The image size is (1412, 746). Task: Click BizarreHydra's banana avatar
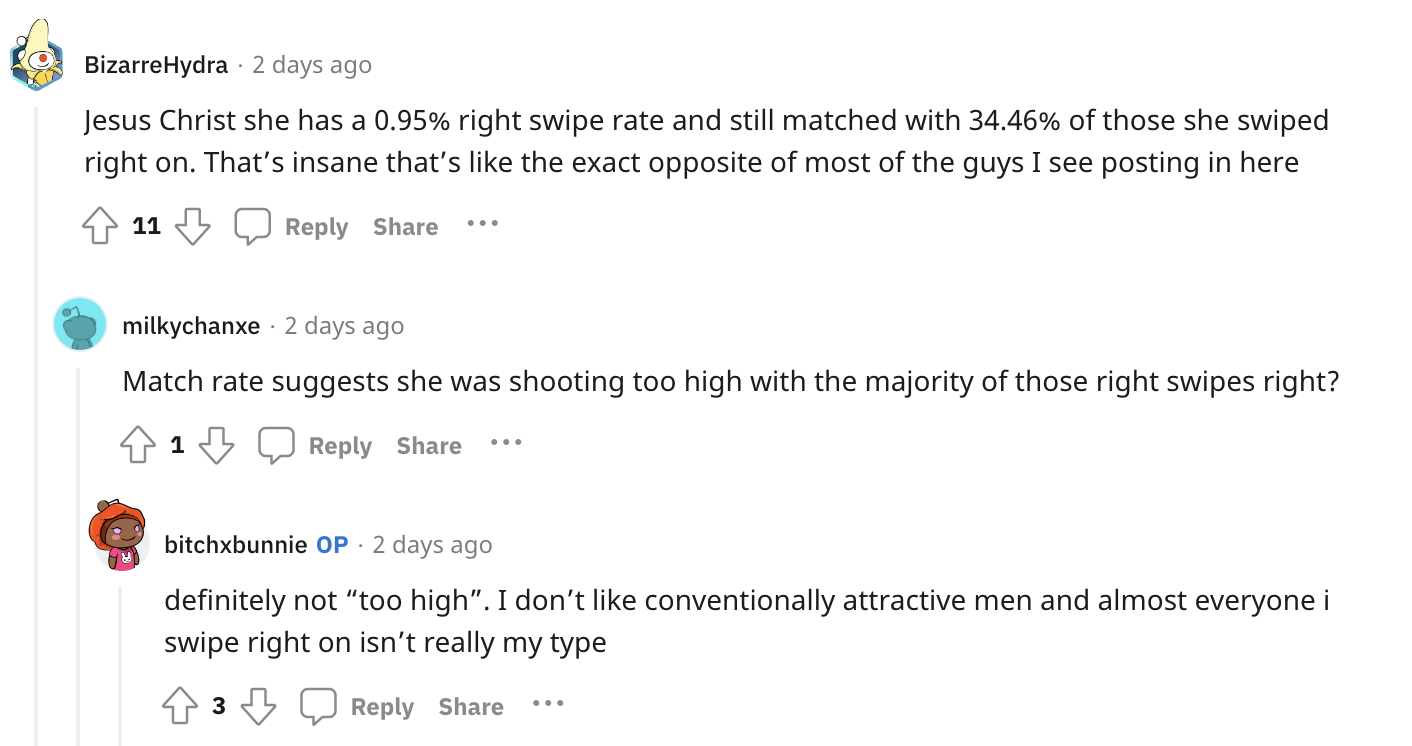37,55
